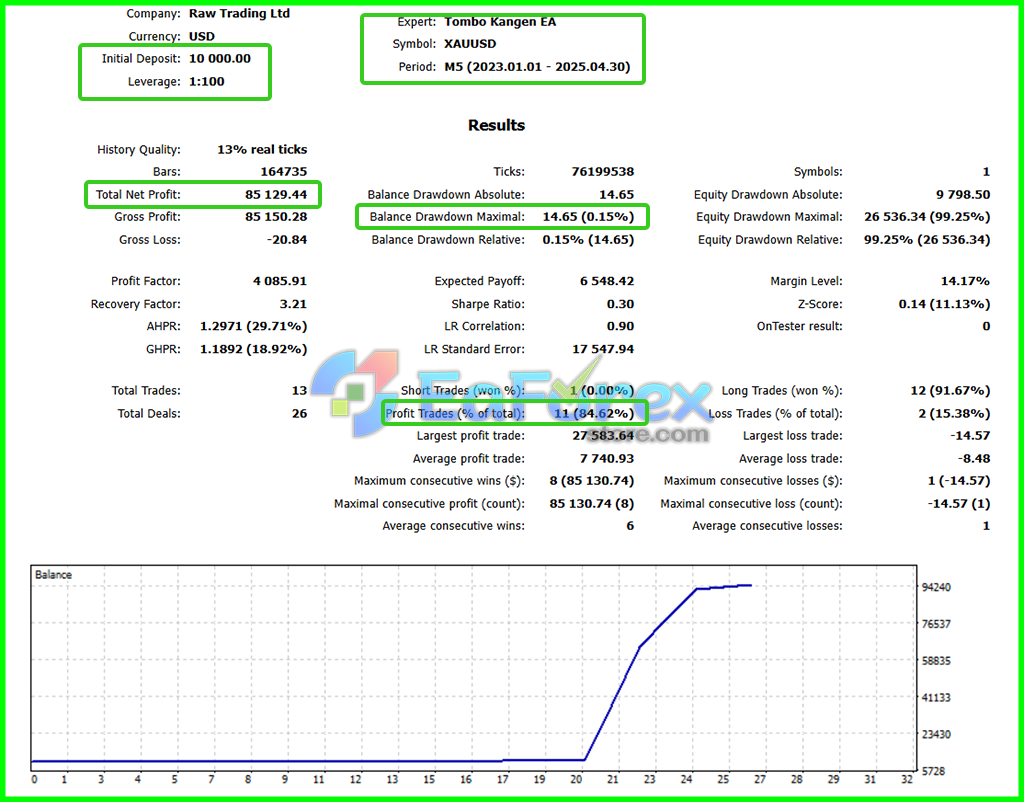Select the expert name Tombo Kangen EA
Viewport: 1024px width, 802px height.
coord(500,22)
